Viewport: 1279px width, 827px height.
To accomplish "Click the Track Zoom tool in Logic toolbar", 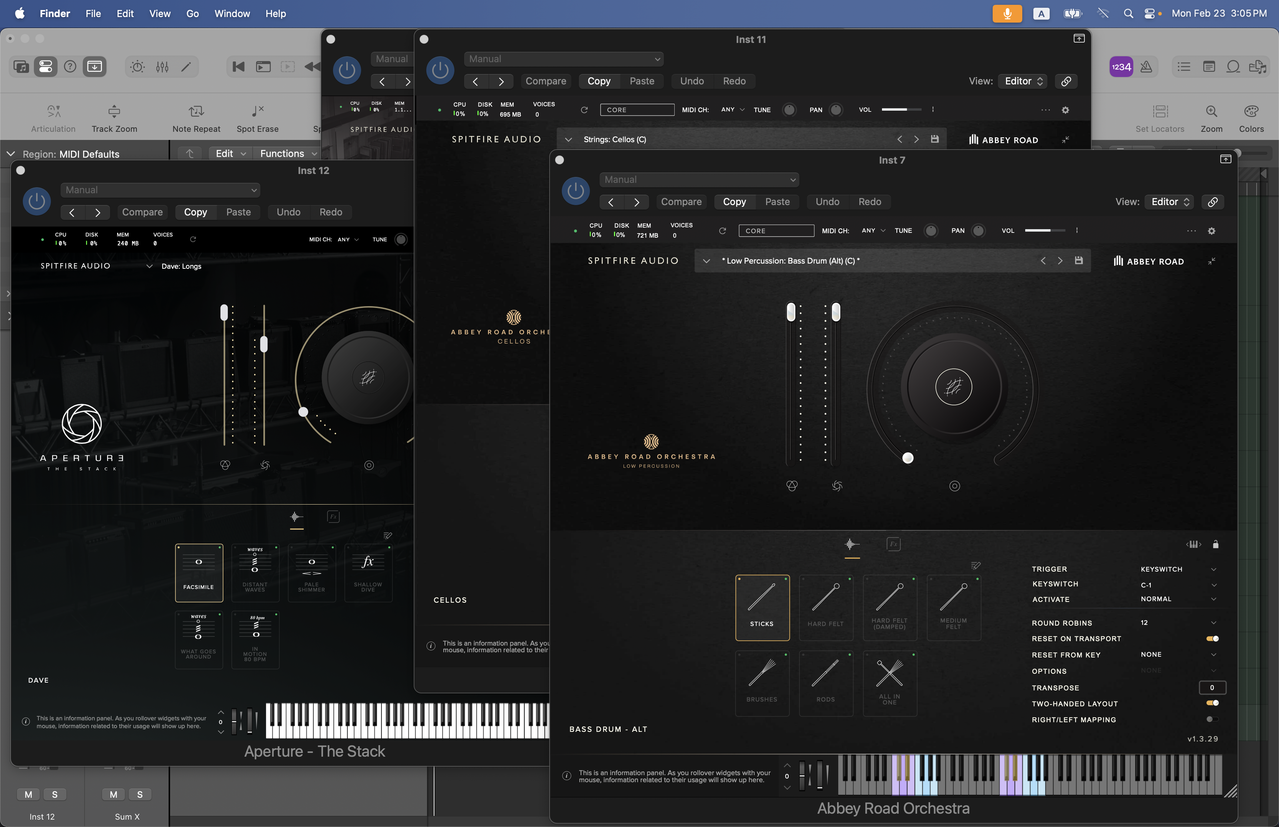I will click(114, 118).
